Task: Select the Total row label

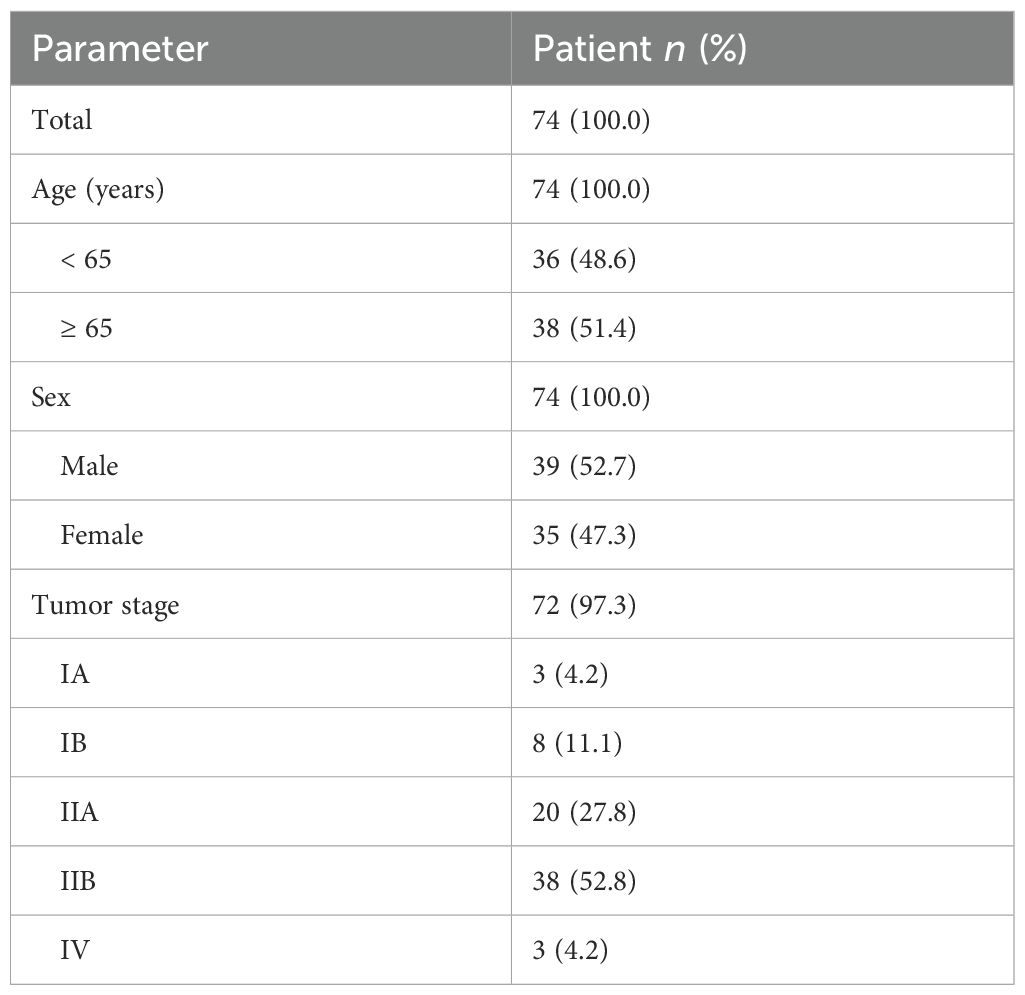Action: click(x=62, y=120)
